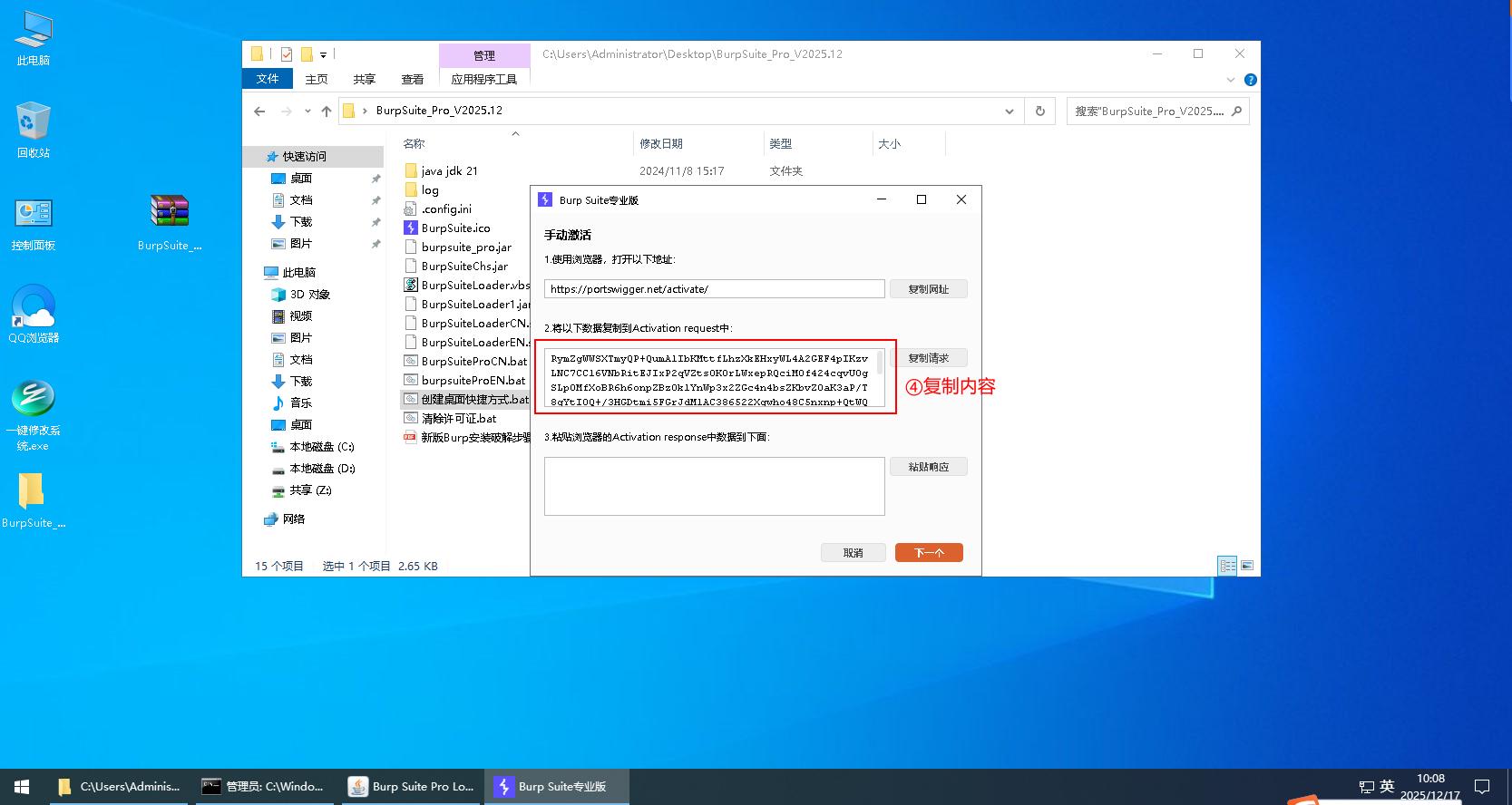
Task: Open the recent locations dropdown arrow
Action: tap(307, 112)
